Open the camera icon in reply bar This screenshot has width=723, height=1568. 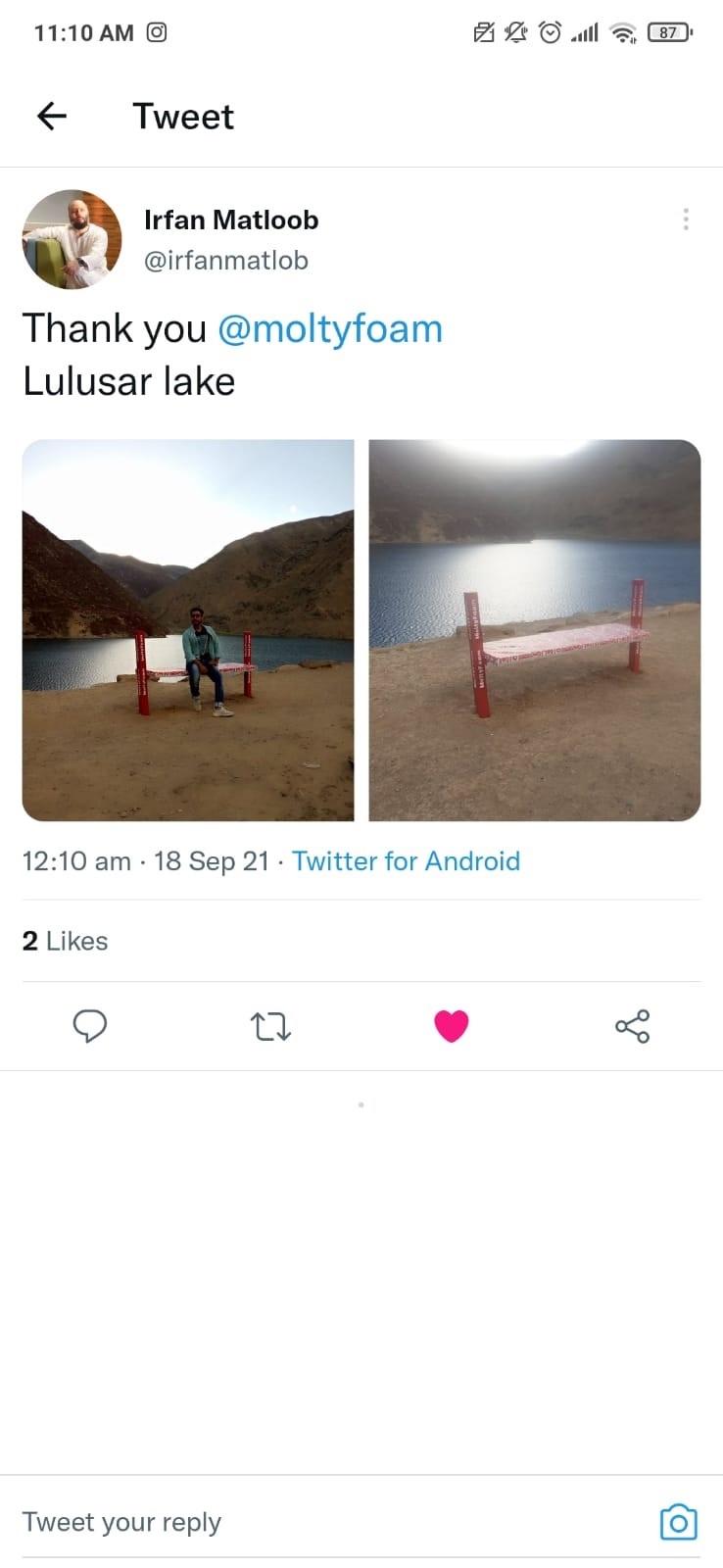[678, 1522]
